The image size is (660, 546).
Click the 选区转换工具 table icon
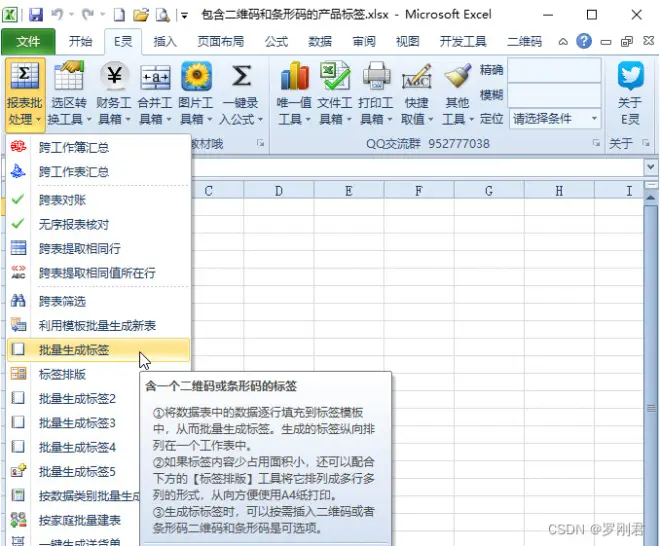point(69,76)
